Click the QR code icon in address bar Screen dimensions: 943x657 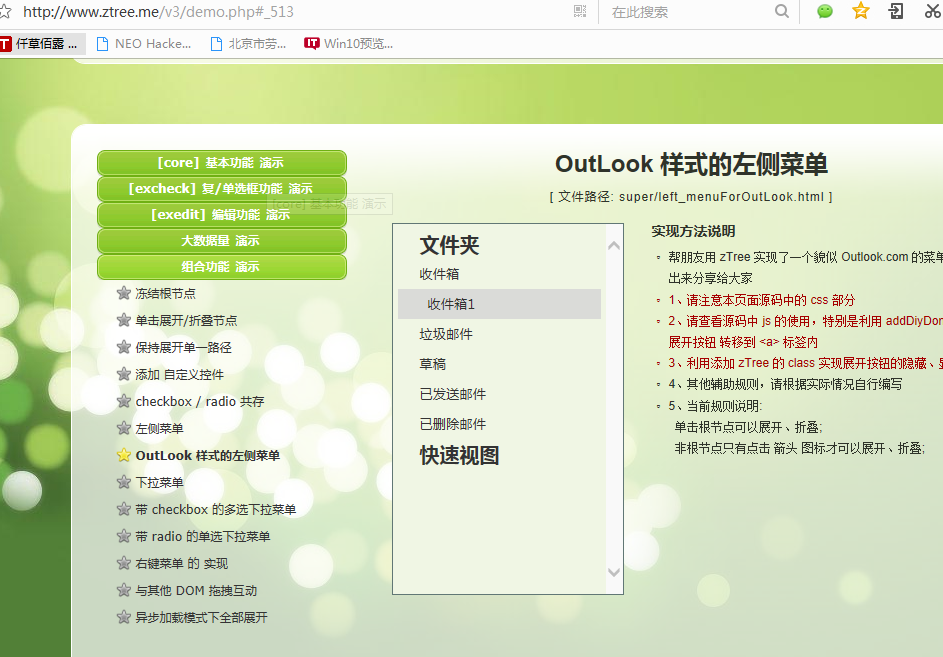(580, 11)
